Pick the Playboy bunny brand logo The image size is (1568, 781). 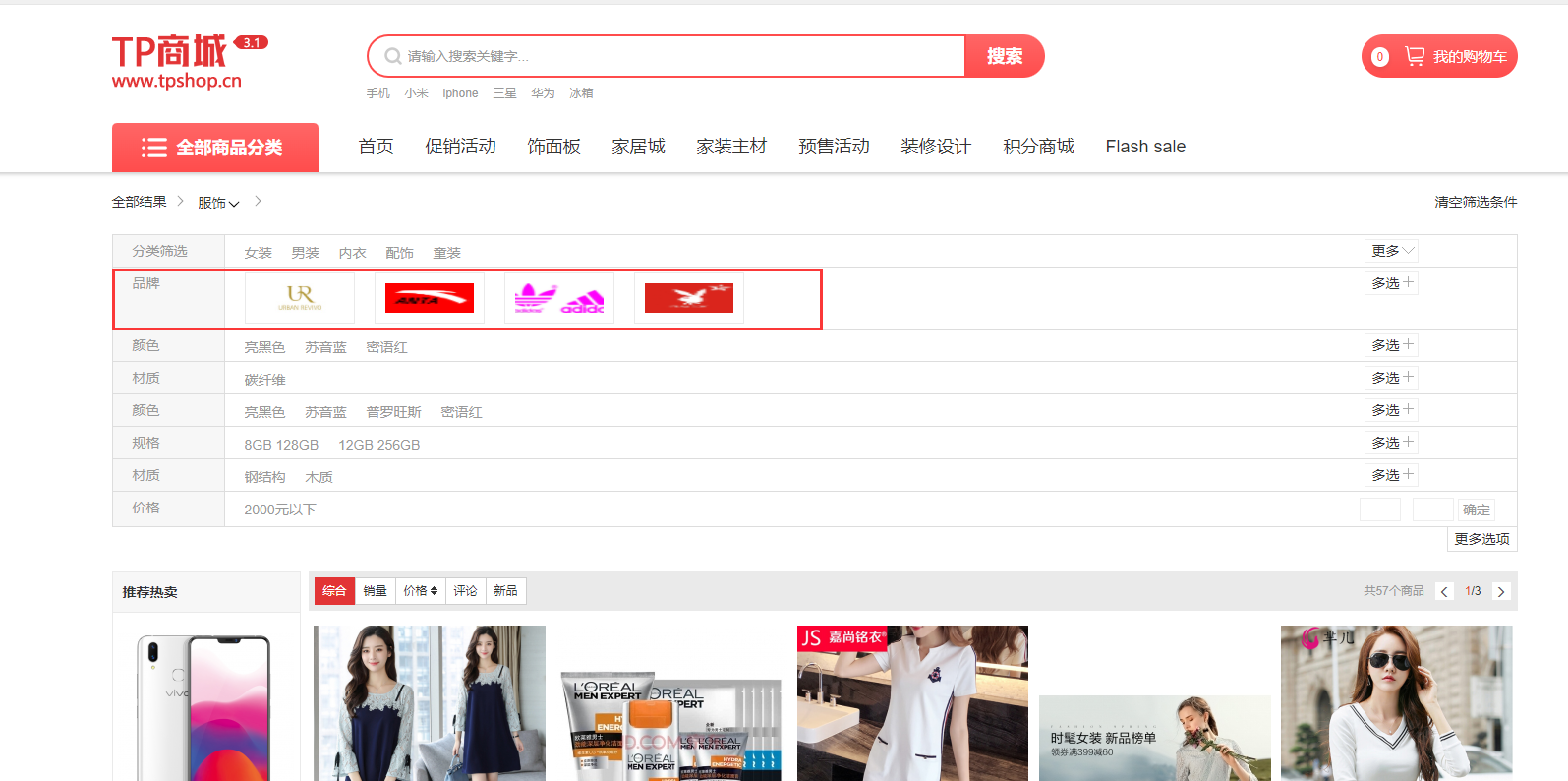click(x=688, y=298)
